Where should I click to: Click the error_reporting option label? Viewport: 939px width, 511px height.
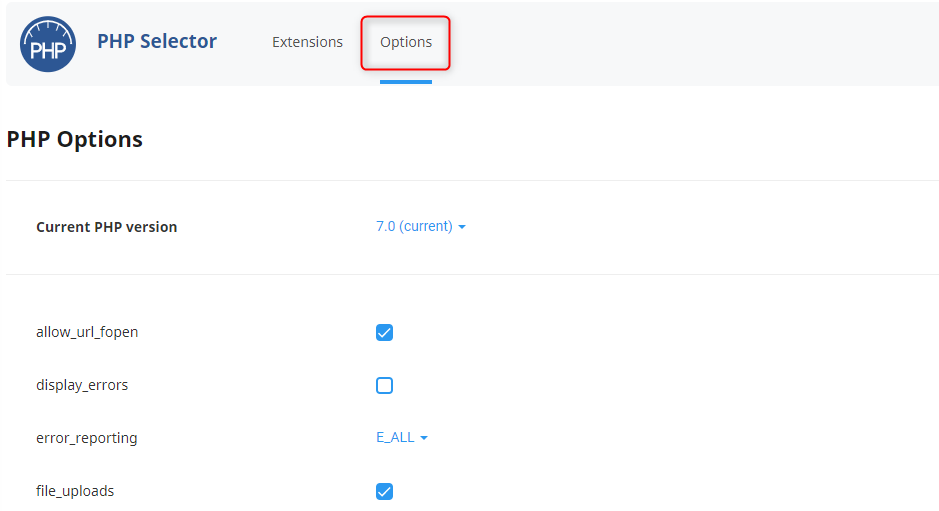pyautogui.click(x=87, y=438)
